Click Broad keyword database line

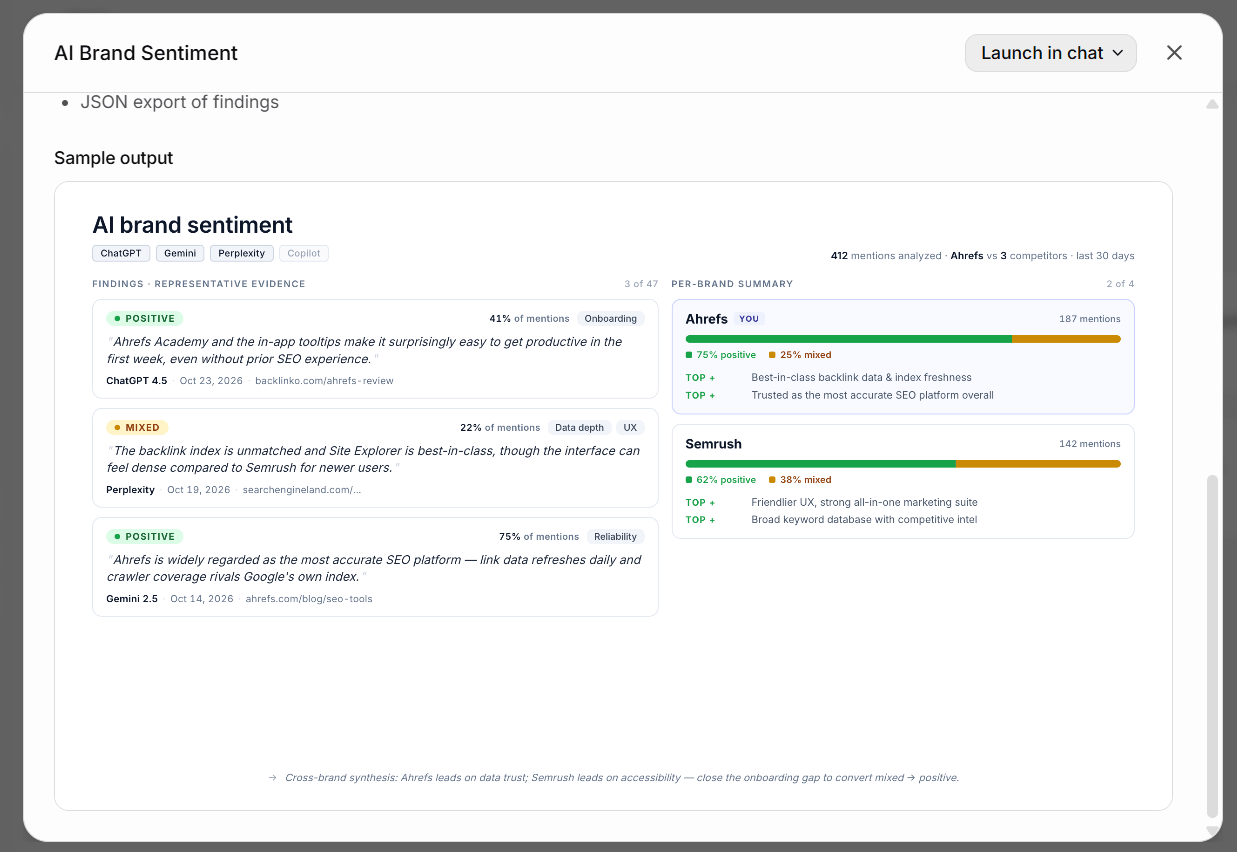(864, 520)
